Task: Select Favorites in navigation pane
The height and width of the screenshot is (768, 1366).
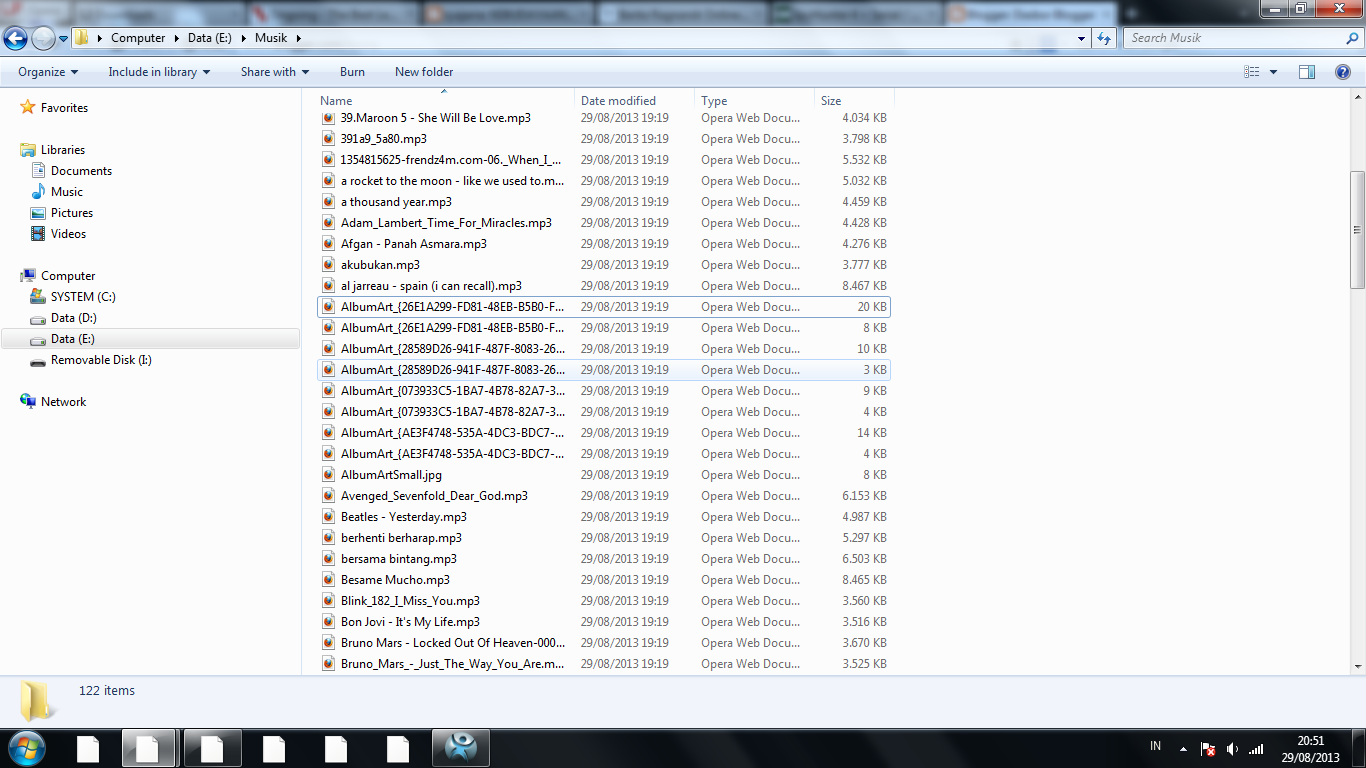Action: click(64, 108)
